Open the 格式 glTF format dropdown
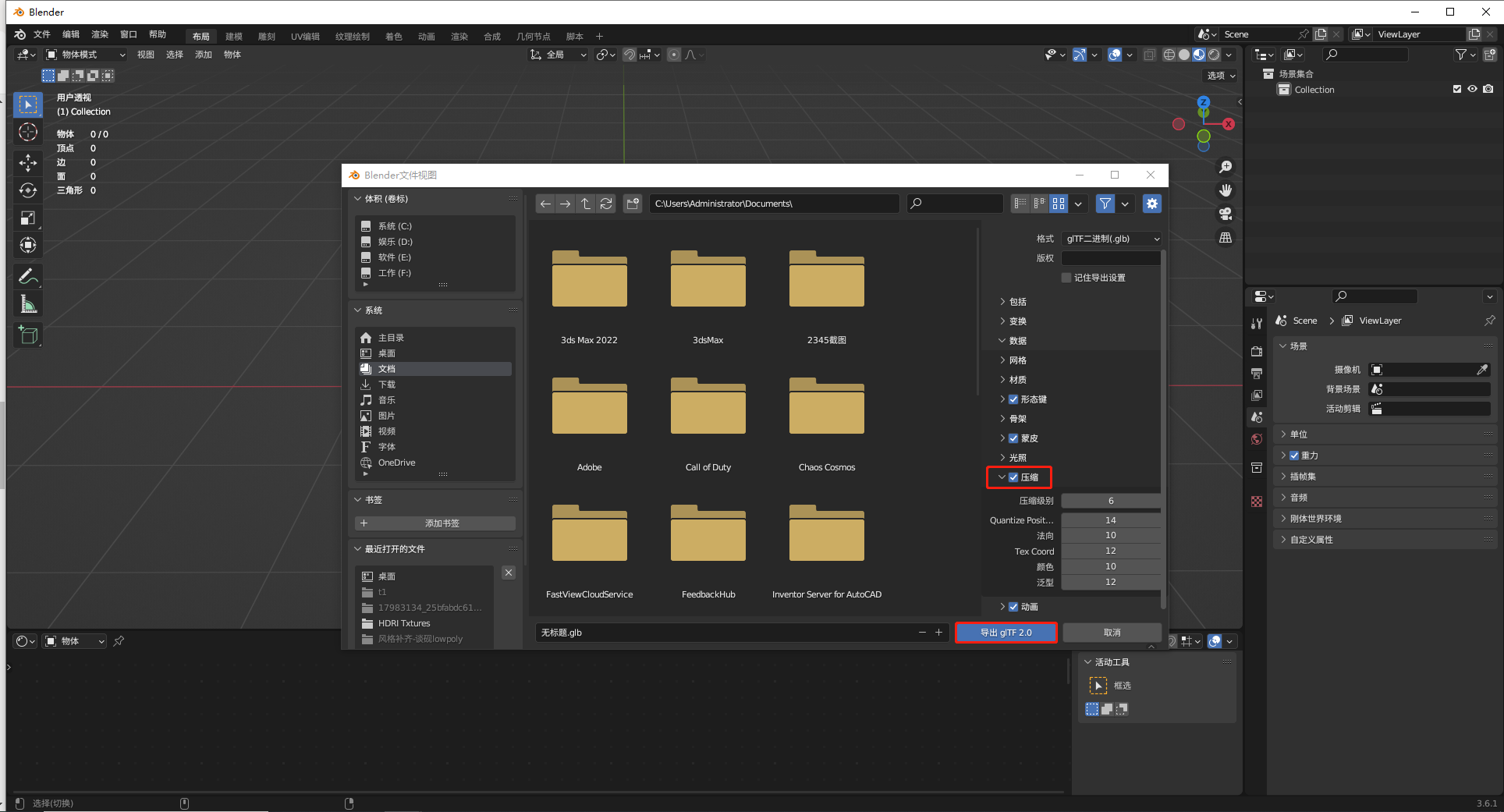This screenshot has height=812, width=1504. (1112, 239)
